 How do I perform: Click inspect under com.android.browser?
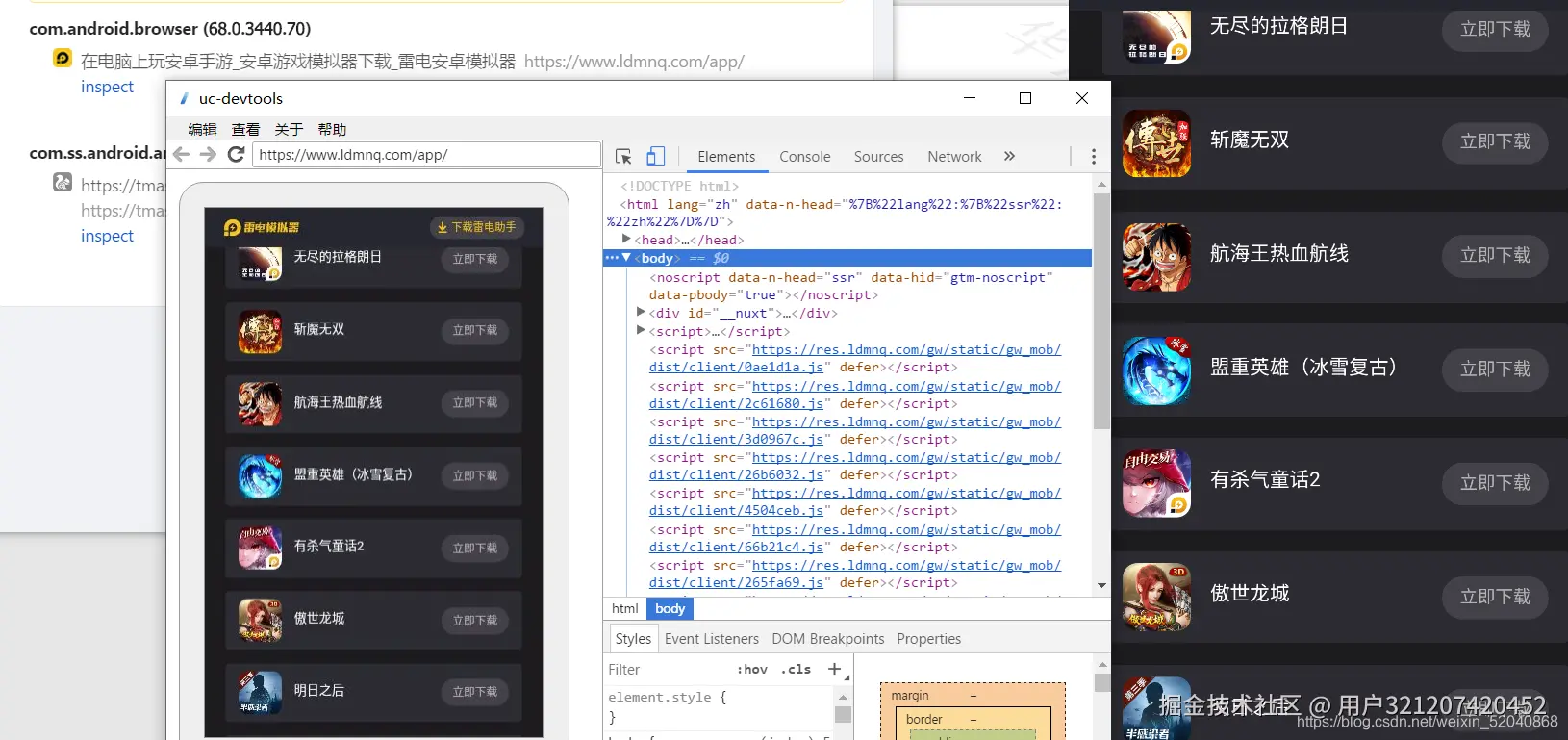click(x=107, y=87)
